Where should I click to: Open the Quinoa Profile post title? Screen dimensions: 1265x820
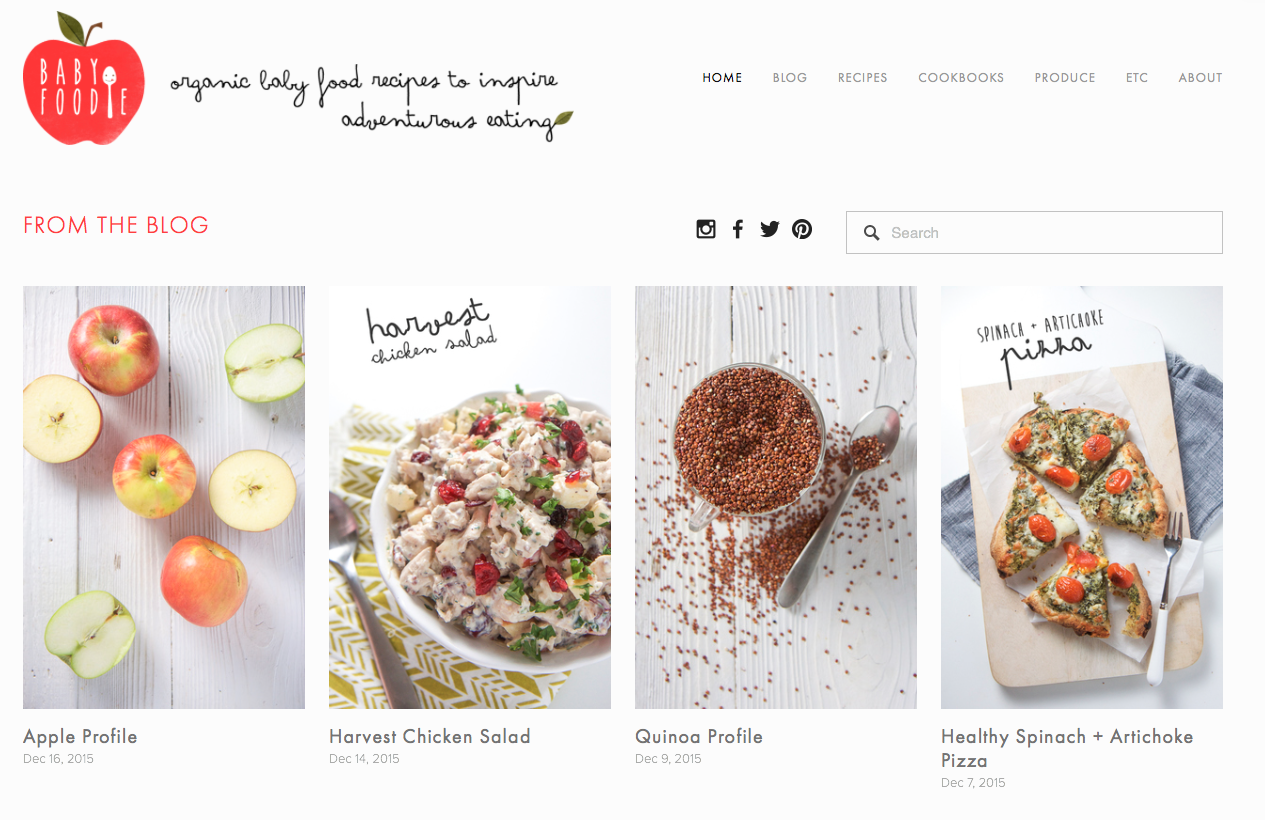coord(699,737)
